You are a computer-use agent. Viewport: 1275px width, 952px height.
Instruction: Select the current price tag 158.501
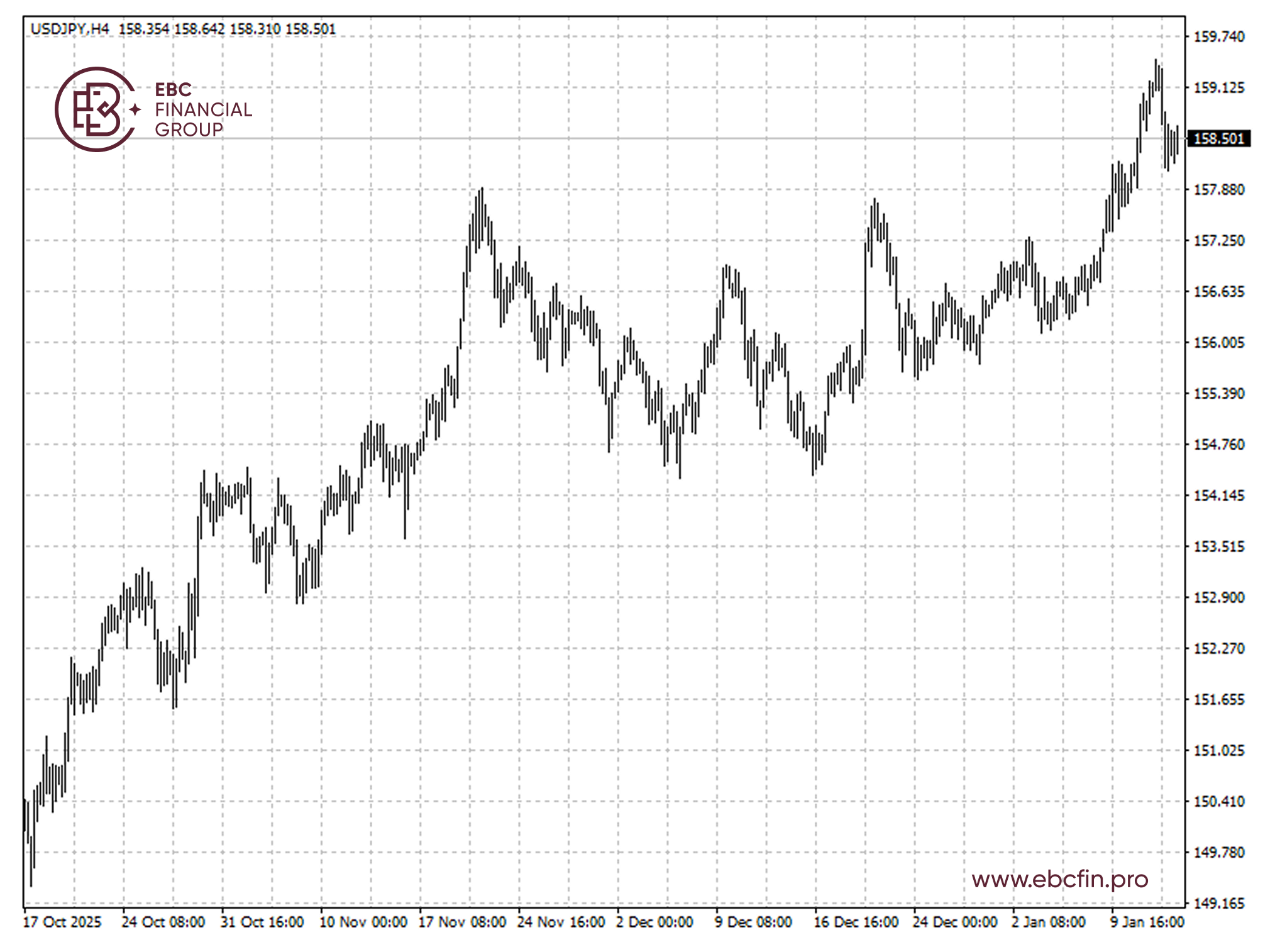tap(1218, 138)
